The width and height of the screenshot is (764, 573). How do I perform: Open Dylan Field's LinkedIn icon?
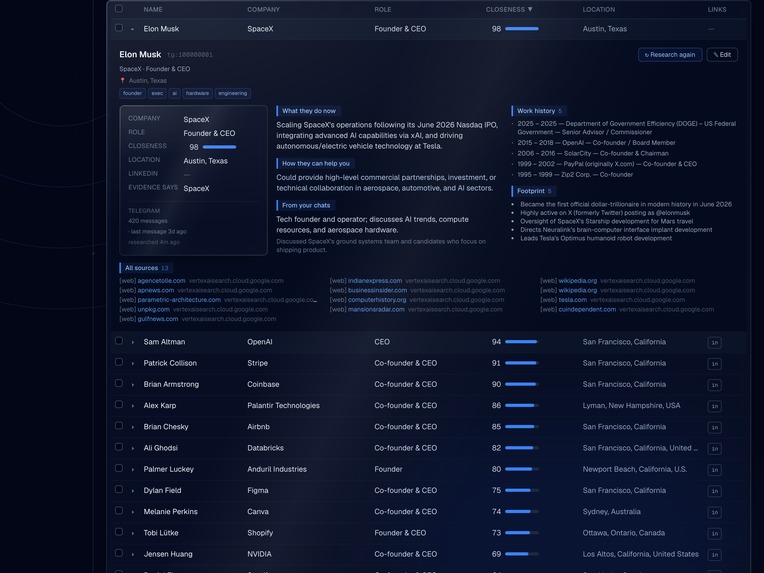(714, 491)
